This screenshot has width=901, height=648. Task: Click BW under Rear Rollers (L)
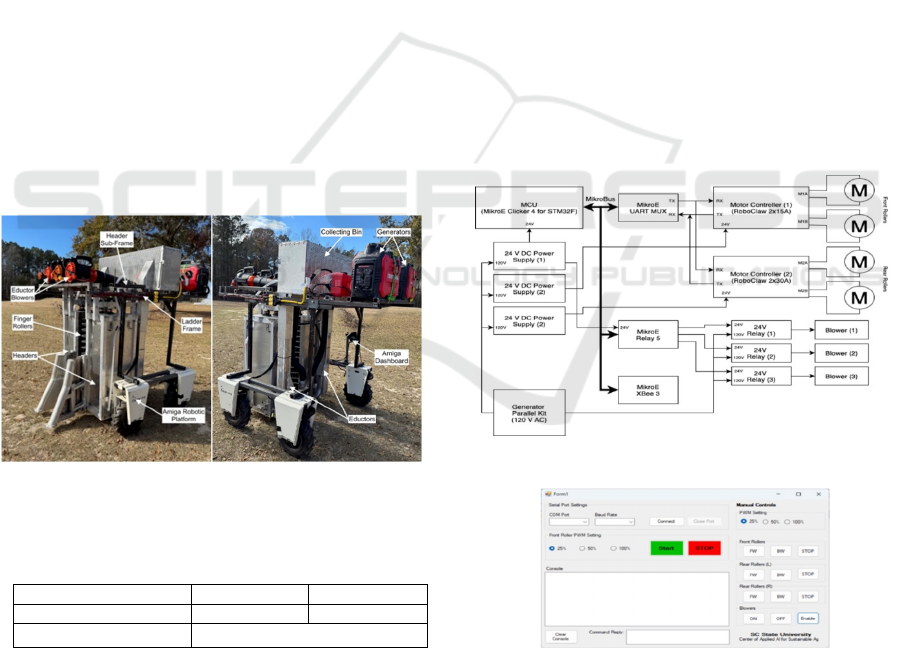click(x=780, y=574)
